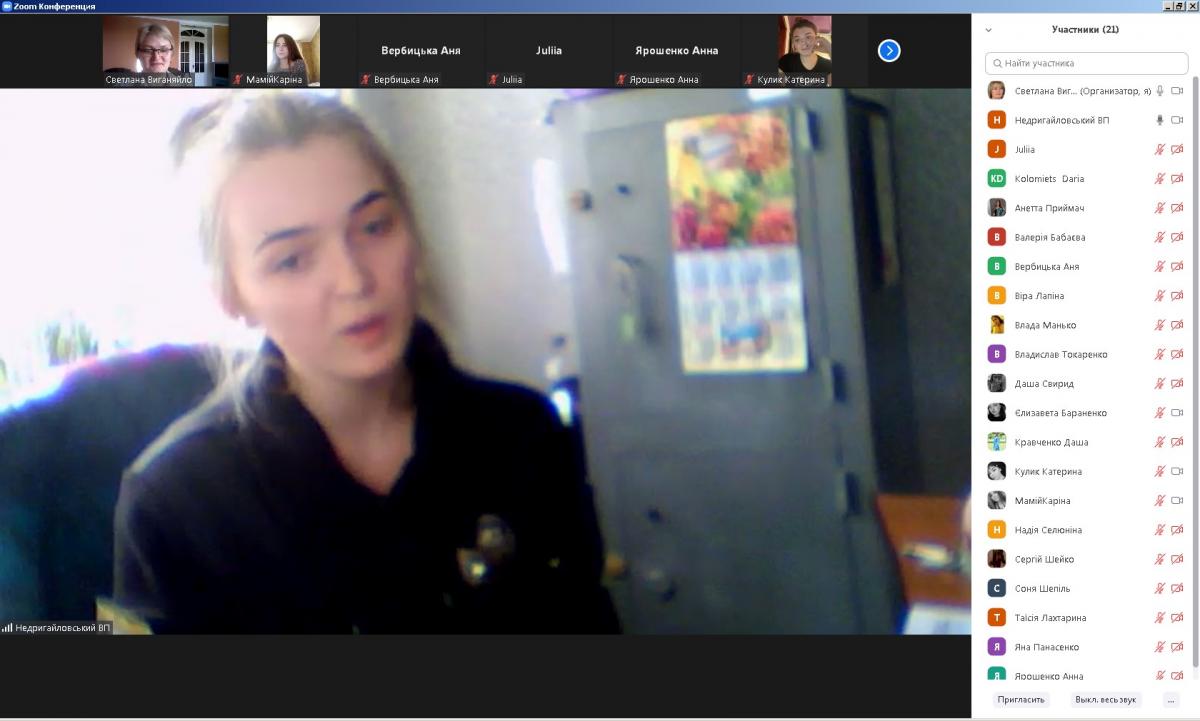Click crossed camera icon for Валерія Бабаєва
The width and height of the screenshot is (1200, 721).
tap(1177, 237)
